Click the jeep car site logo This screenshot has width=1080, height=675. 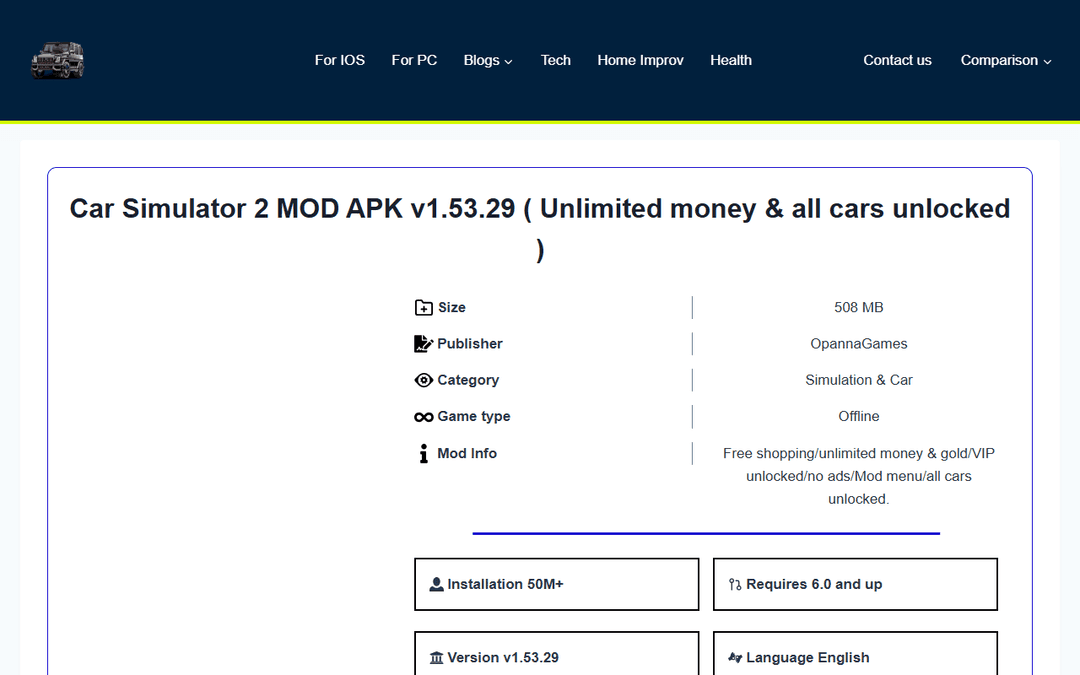click(58, 60)
